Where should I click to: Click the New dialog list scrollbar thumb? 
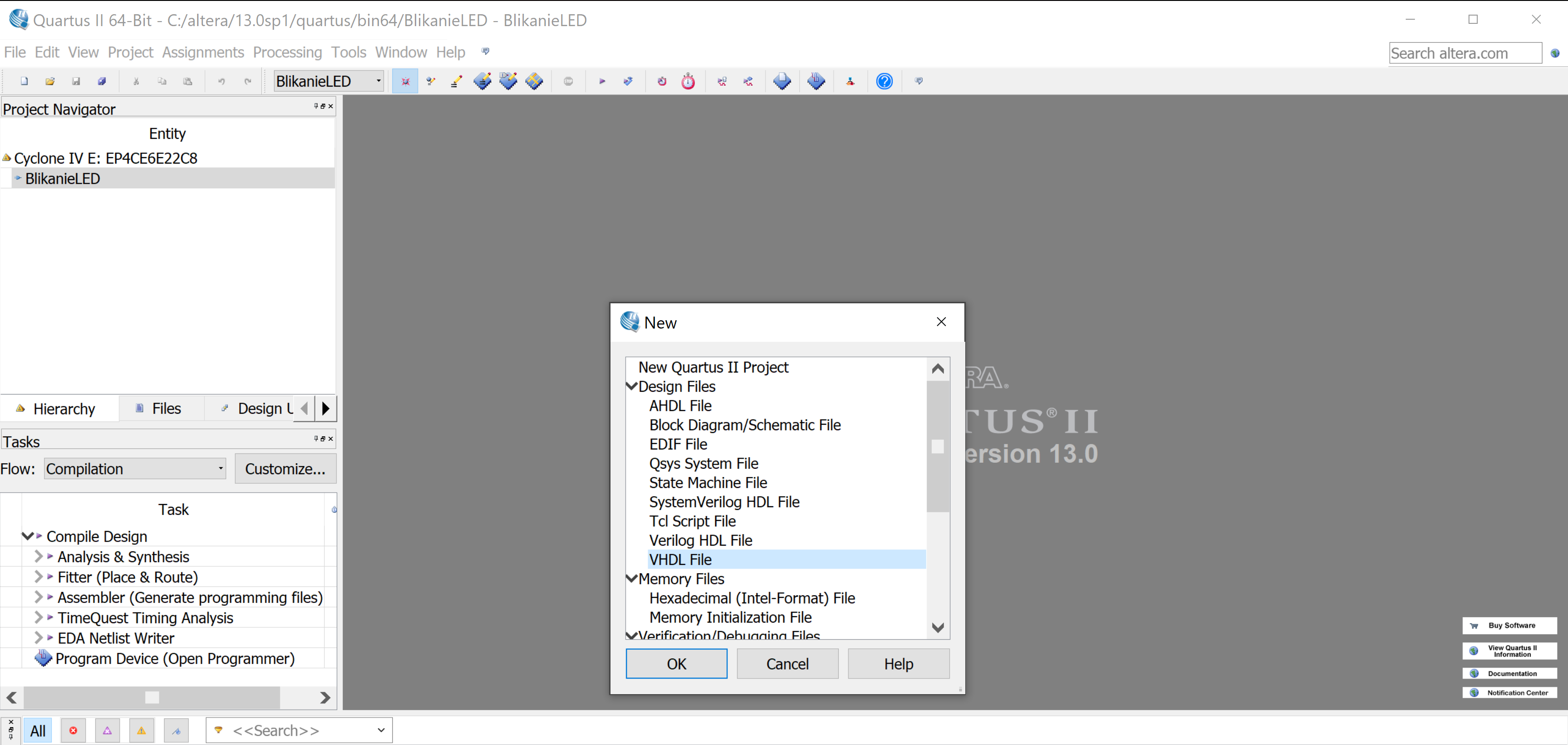pos(937,447)
